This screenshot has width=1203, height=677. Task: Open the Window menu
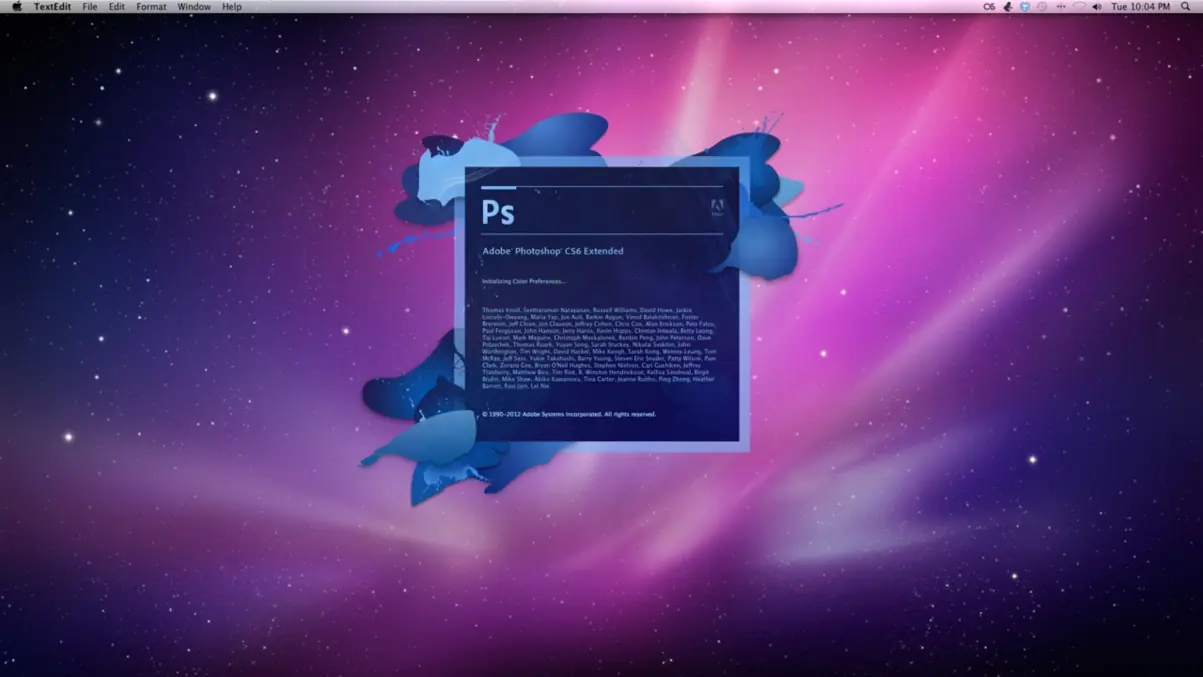(194, 7)
